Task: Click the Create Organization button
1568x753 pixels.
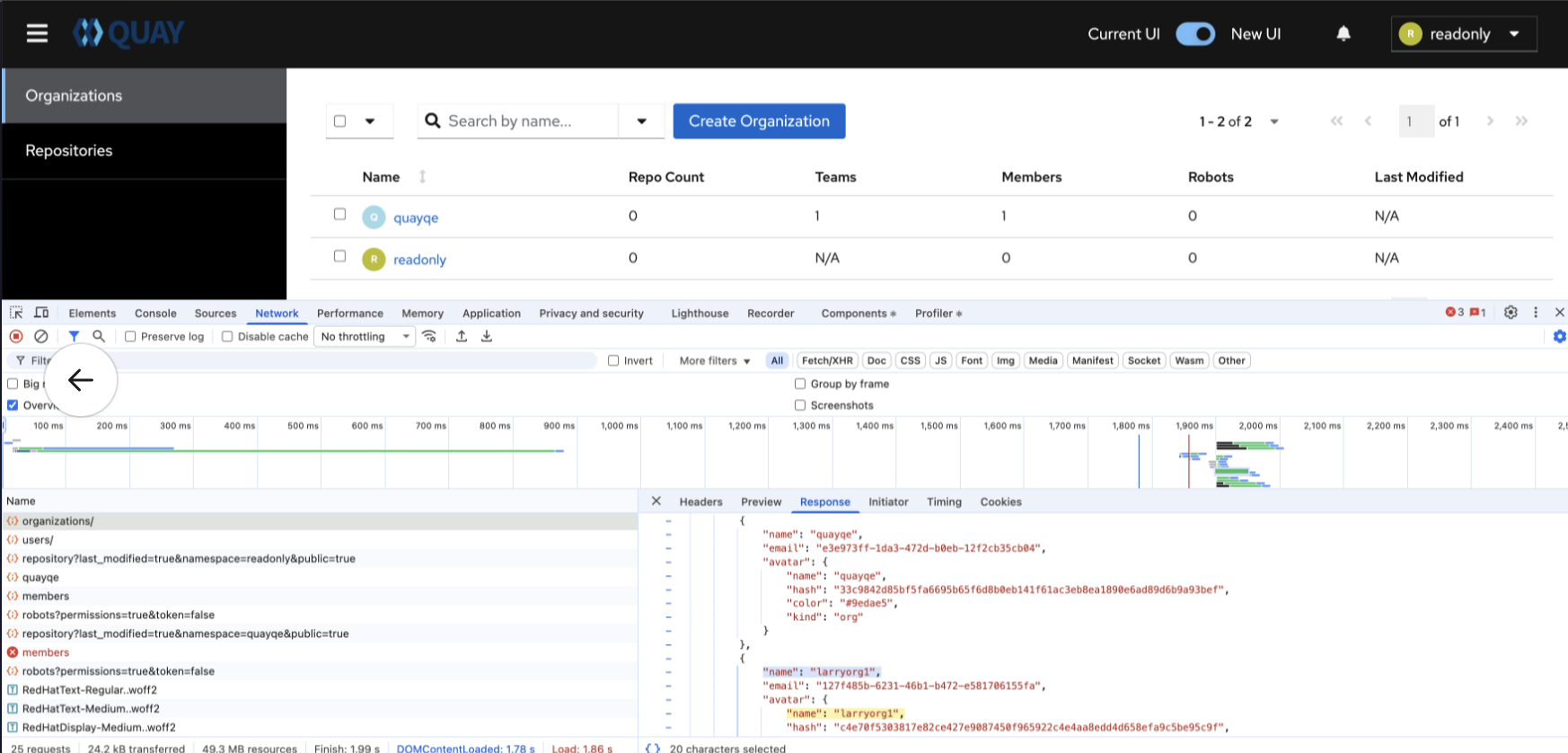Action: point(759,121)
